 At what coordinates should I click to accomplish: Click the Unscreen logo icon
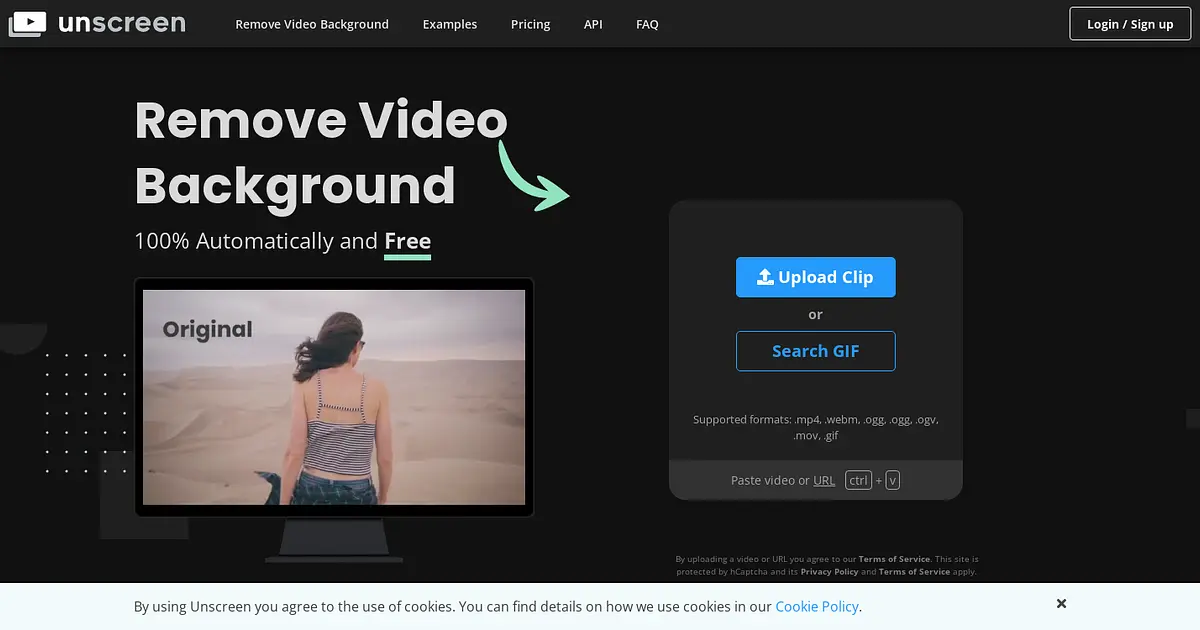(x=27, y=23)
